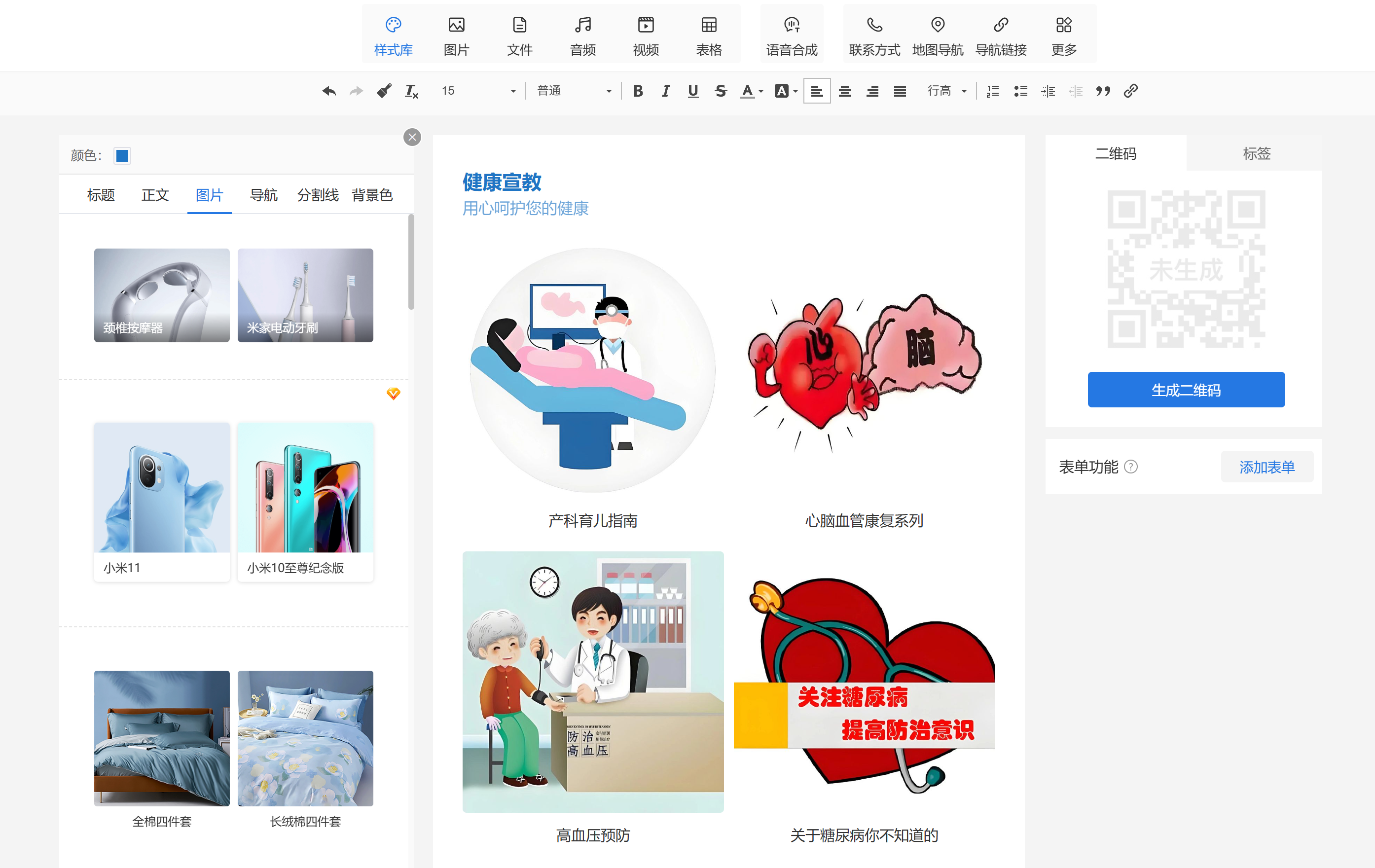Insert a blockquote with quote icon

[x=1103, y=91]
